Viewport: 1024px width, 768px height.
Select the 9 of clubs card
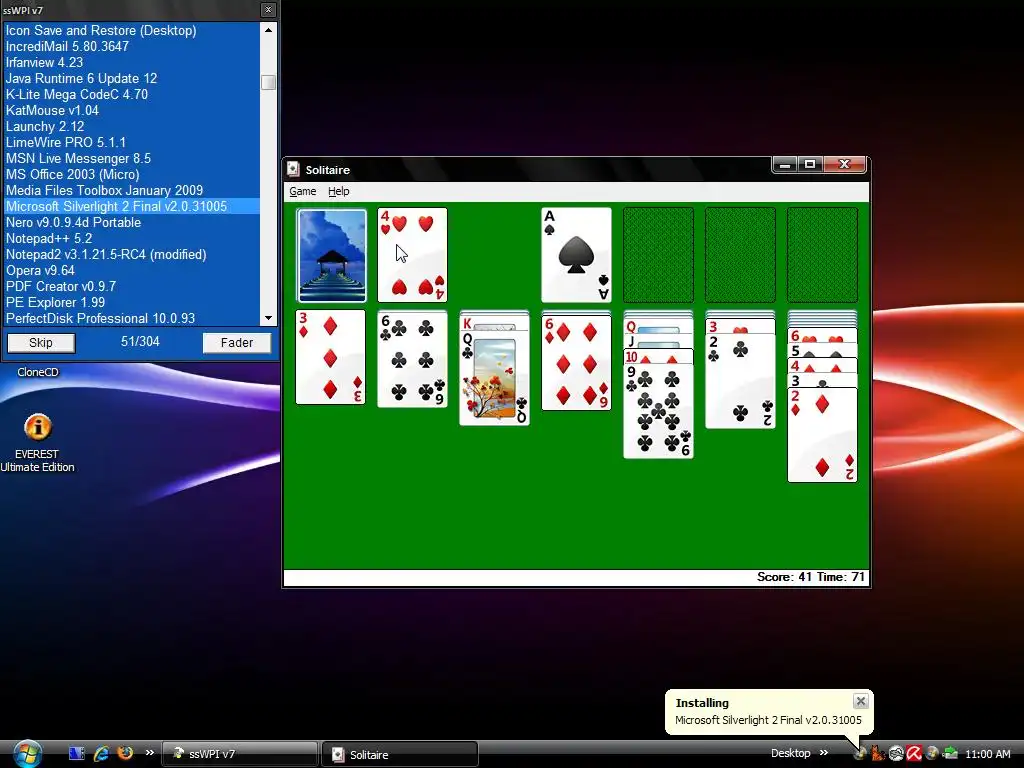coord(658,411)
